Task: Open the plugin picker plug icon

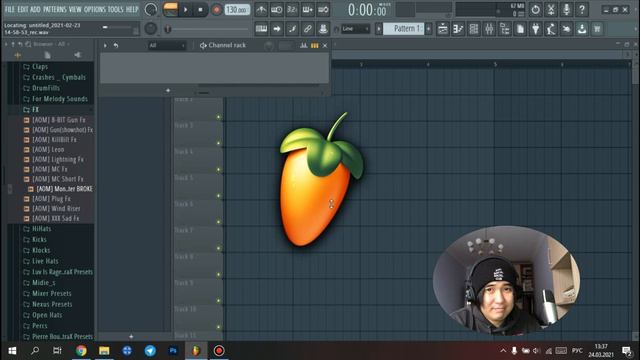Action: [x=536, y=29]
